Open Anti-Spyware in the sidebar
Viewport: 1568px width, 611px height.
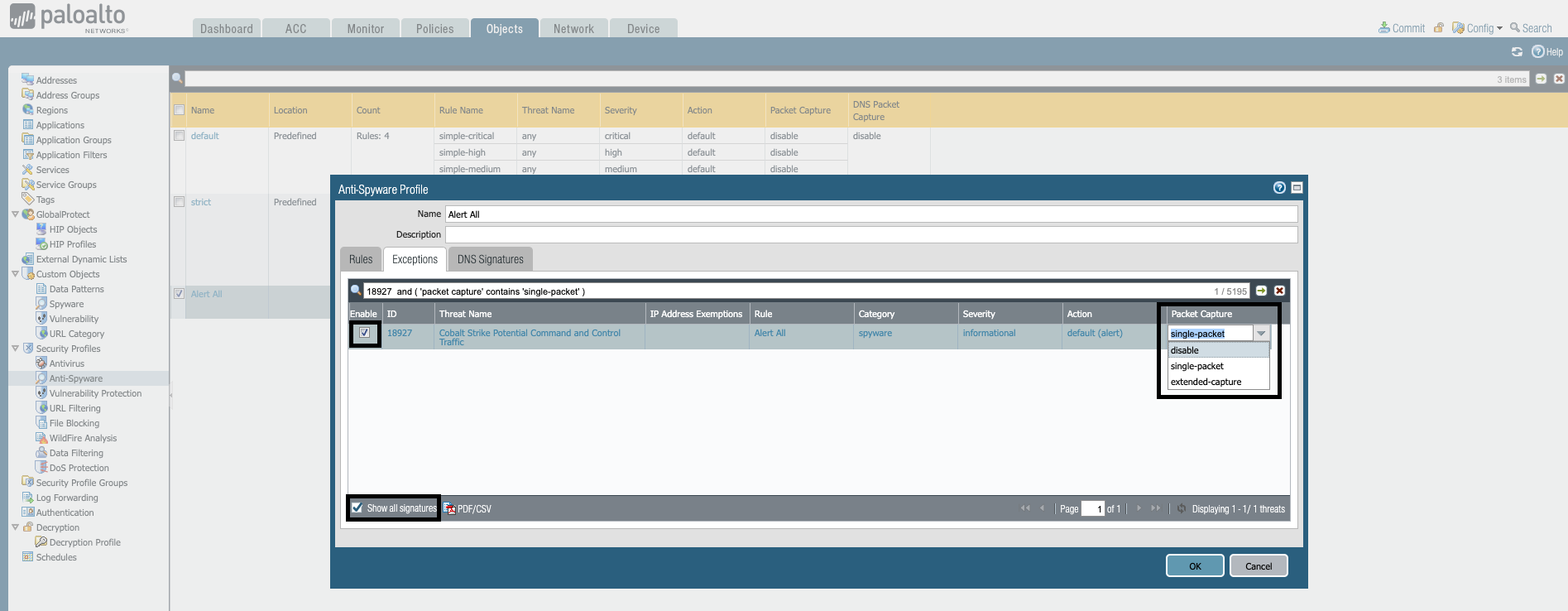coord(75,378)
